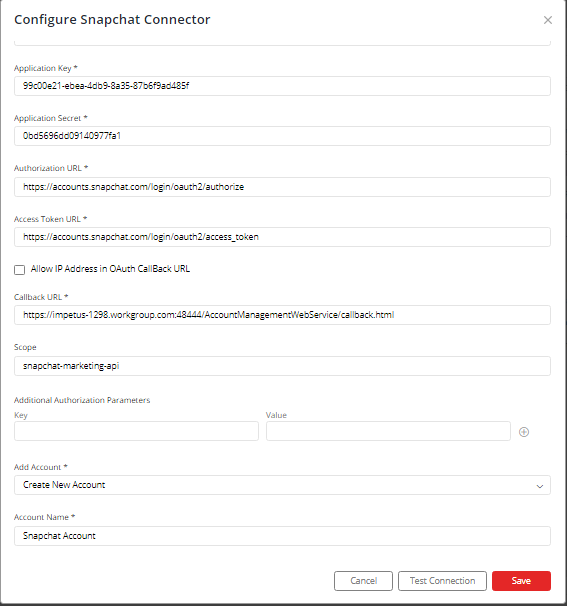Enable Allow IP Address in OAuth CallBack checkbox
The width and height of the screenshot is (567, 606).
pyautogui.click(x=19, y=269)
